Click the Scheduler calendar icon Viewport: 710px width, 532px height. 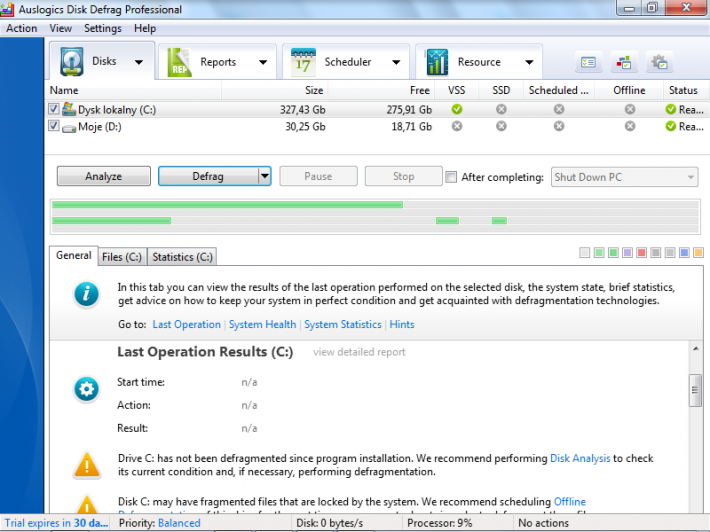click(x=303, y=62)
